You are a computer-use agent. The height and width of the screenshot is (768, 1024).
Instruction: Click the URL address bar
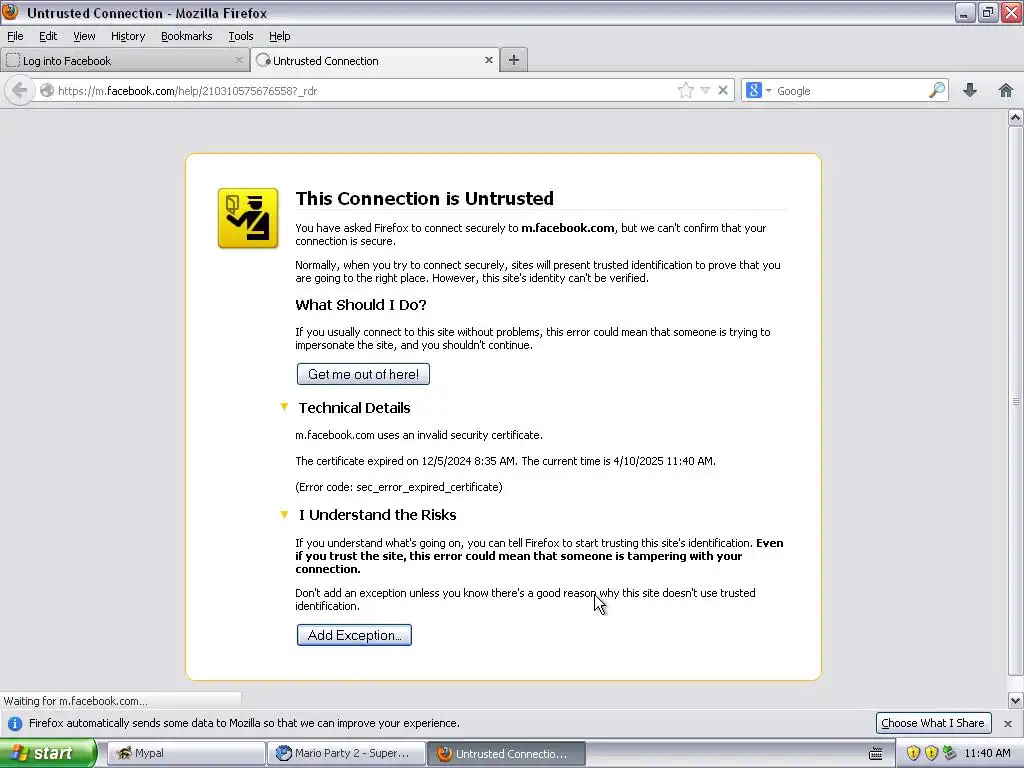coord(366,91)
